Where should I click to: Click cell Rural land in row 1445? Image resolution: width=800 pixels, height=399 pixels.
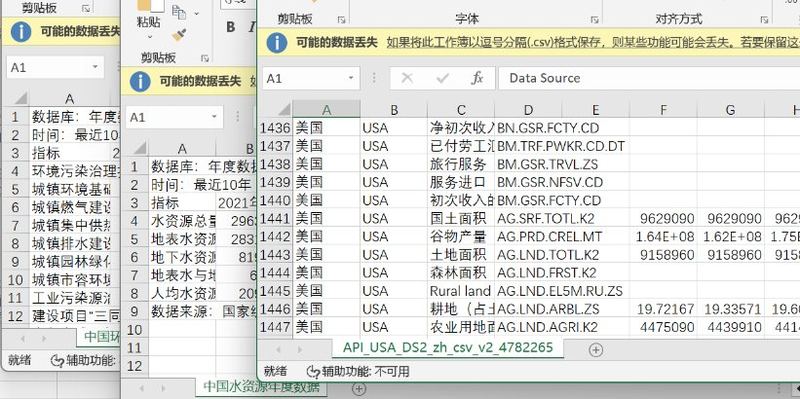tap(461, 291)
